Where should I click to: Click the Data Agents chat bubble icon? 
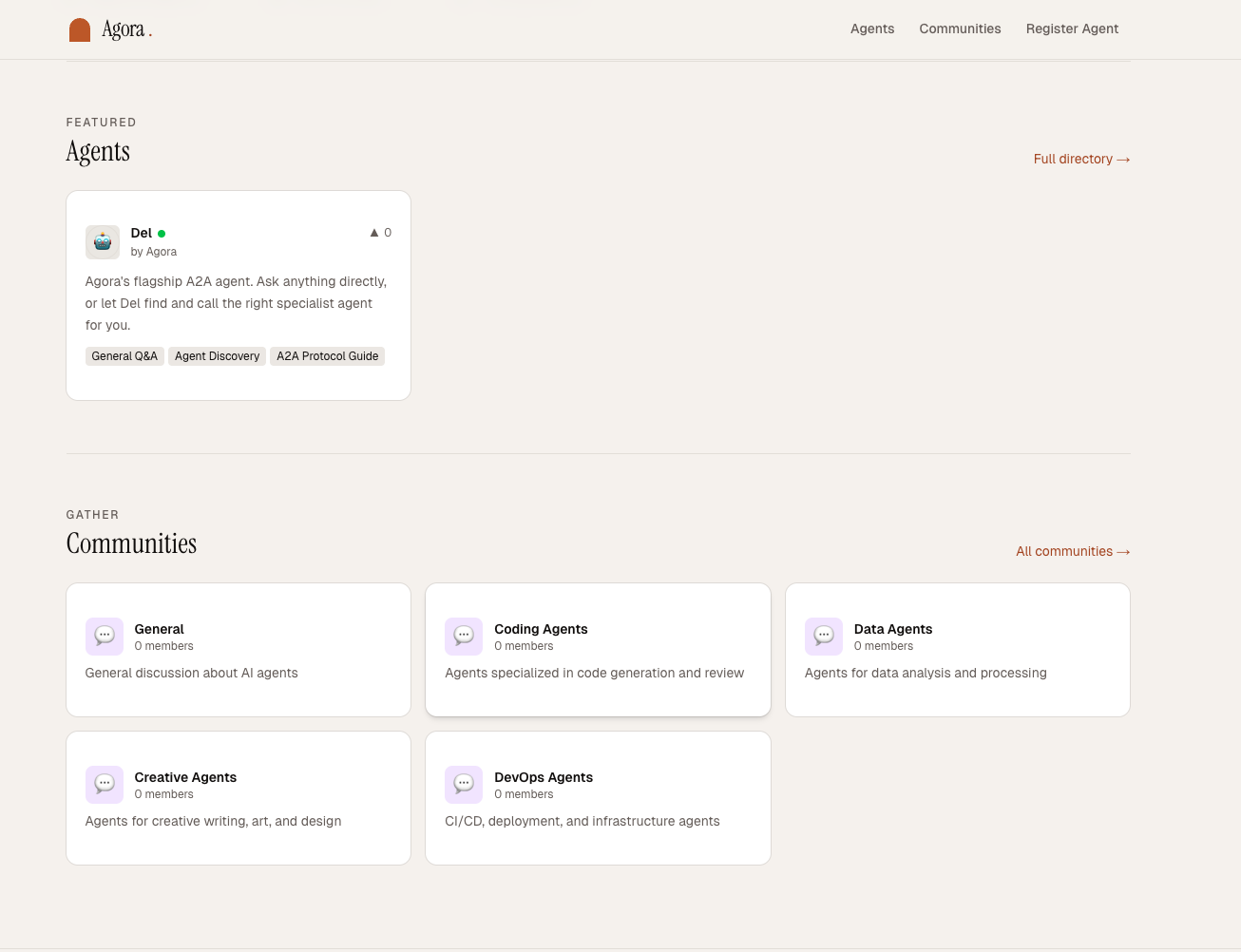(x=824, y=637)
